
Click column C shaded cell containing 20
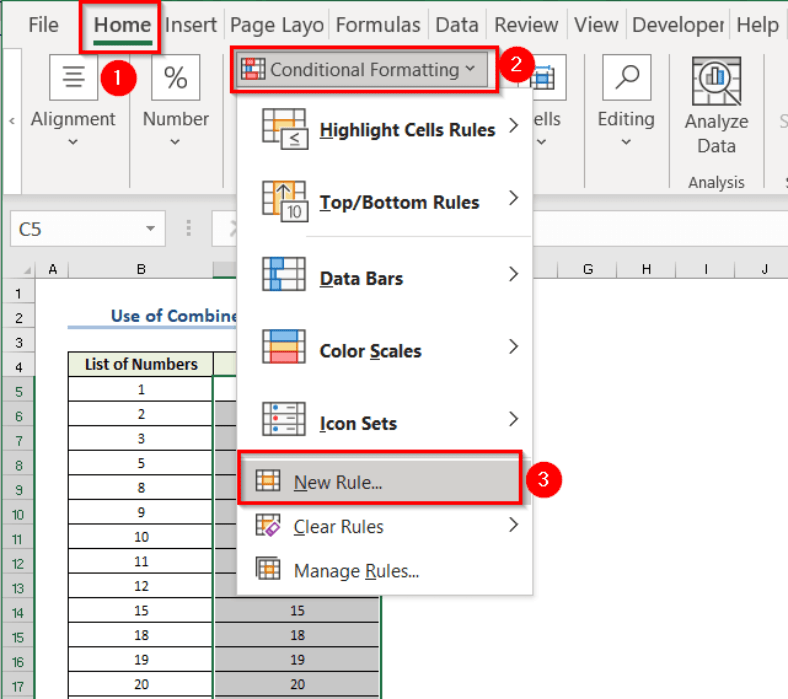tap(297, 684)
